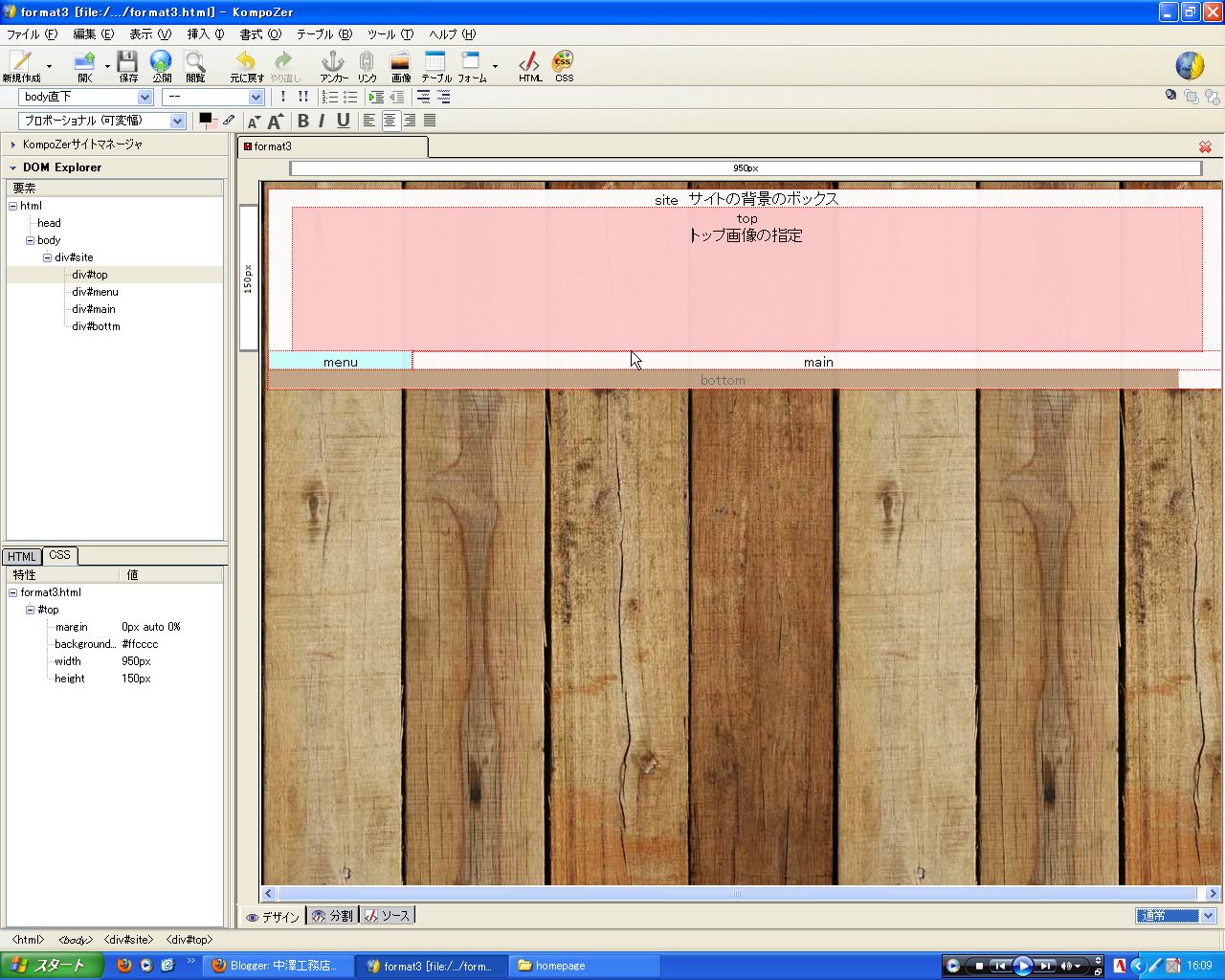Switch to the ソース view tab
1225x980 pixels.
pyautogui.click(x=388, y=916)
